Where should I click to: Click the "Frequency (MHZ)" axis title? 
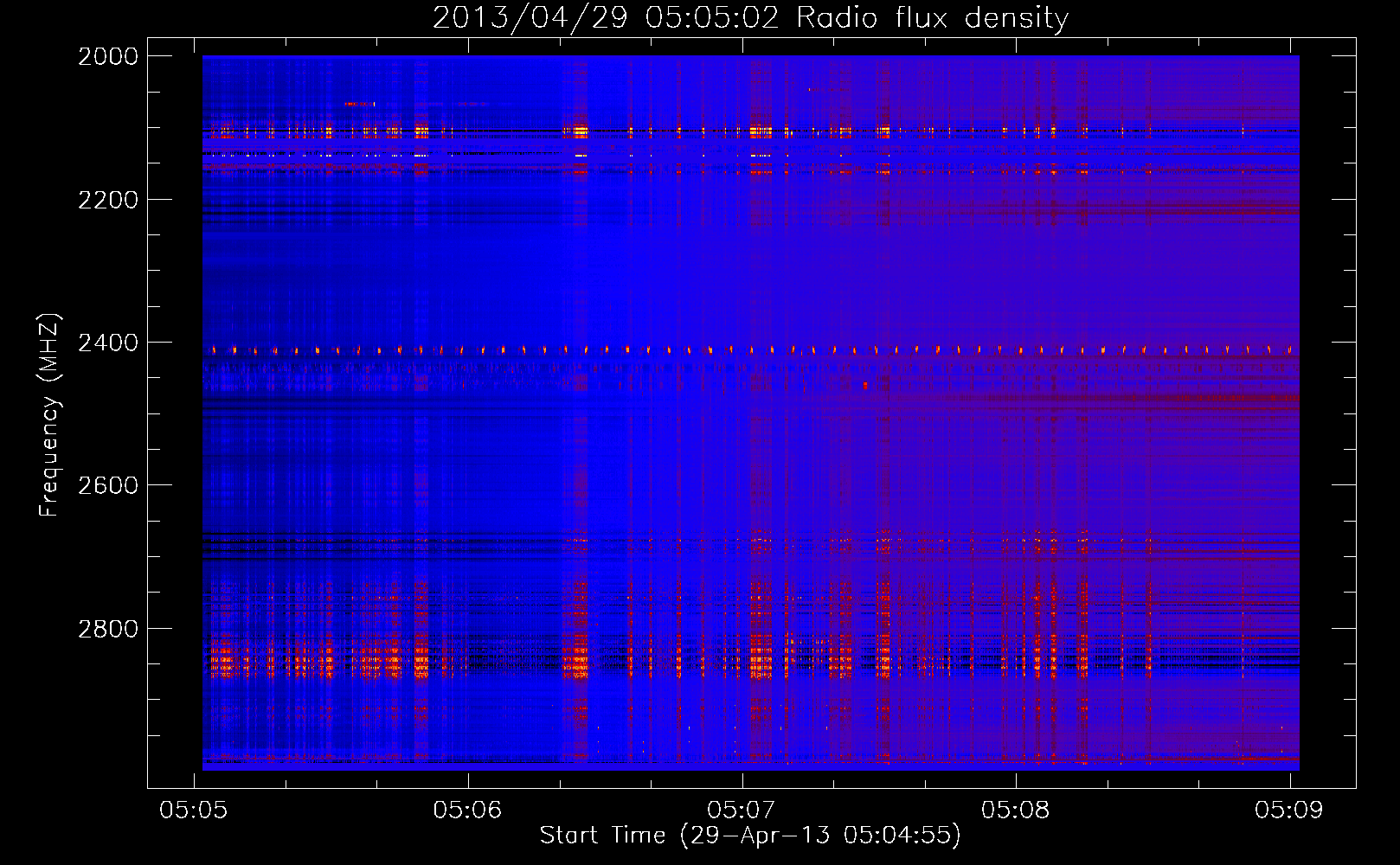(51, 415)
